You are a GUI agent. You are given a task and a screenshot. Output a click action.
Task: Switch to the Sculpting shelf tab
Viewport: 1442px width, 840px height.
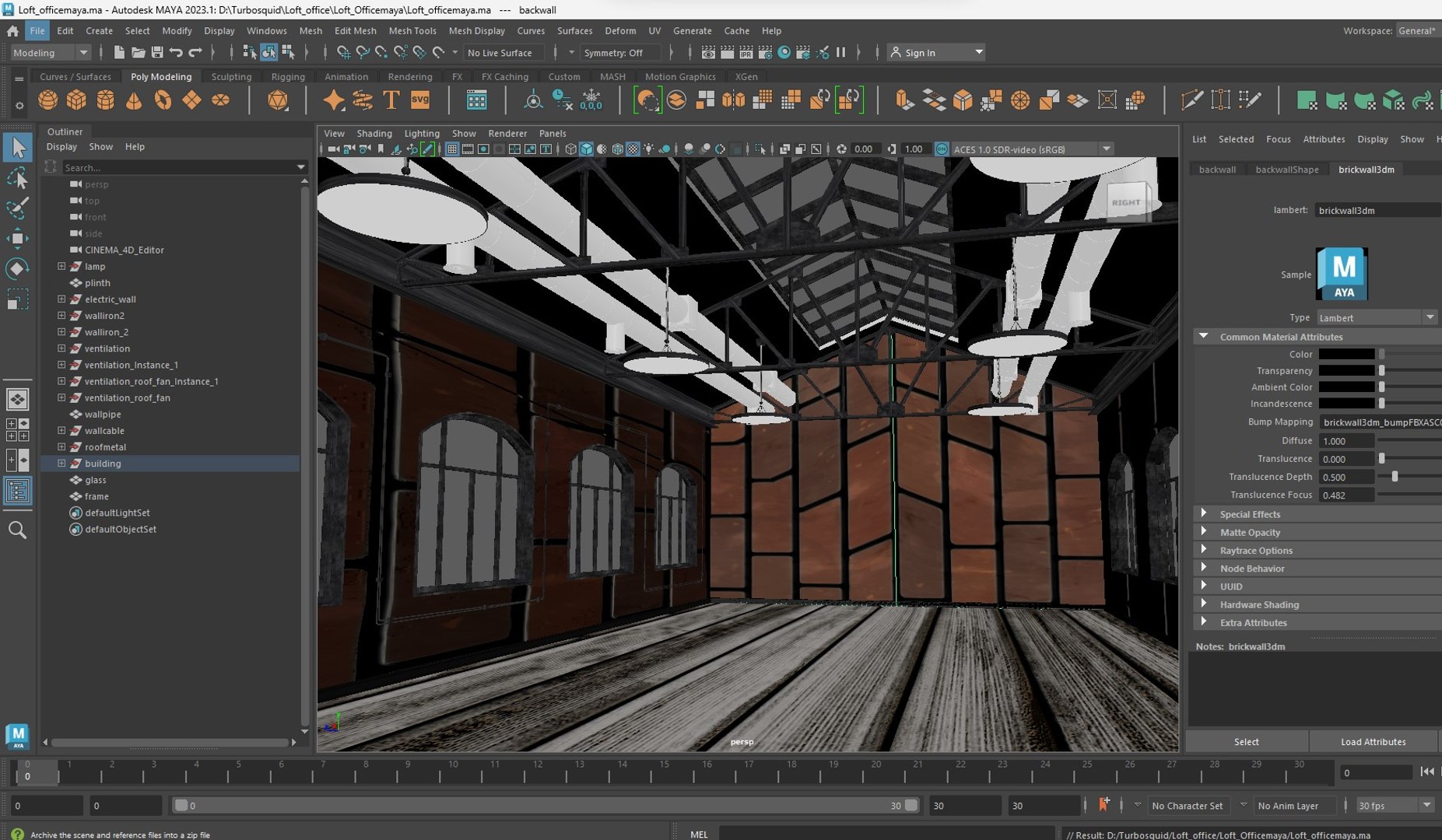point(231,77)
